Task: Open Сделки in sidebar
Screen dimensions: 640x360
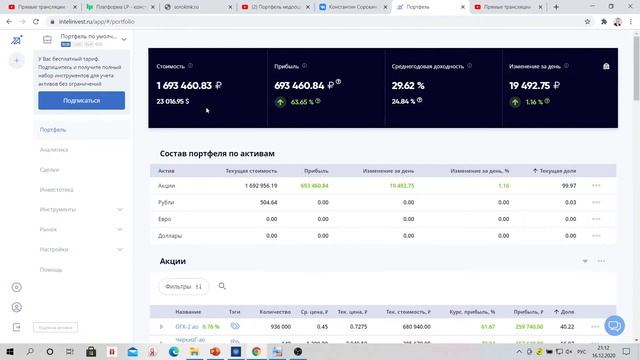Action: [49, 170]
